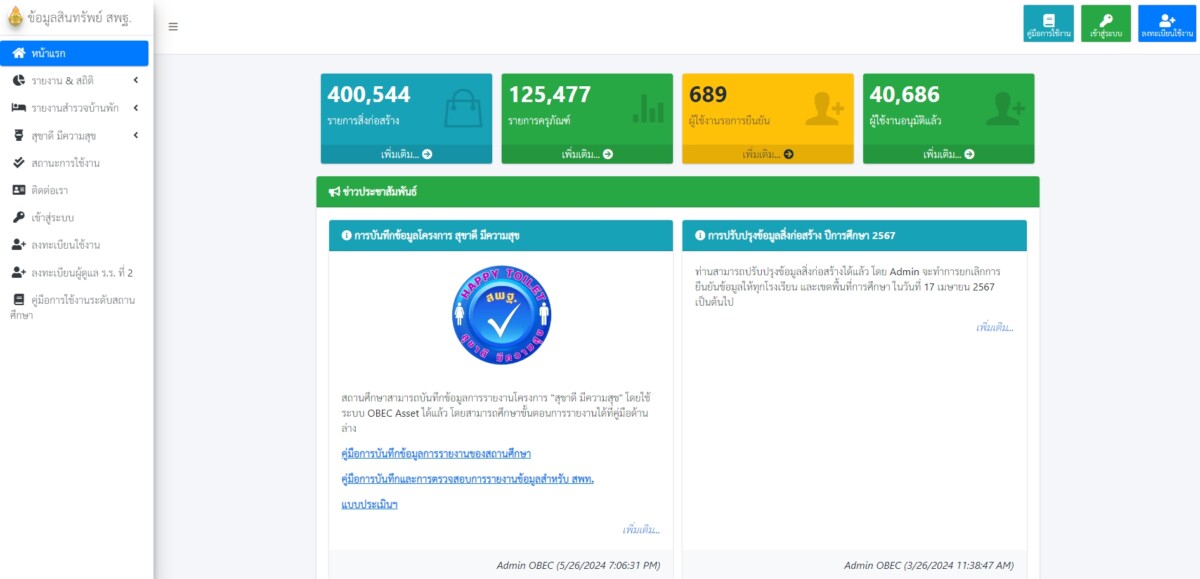The image size is (1200, 579).
Task: Click the book icon for คู่มือการใช้งานระดับสถานศึกษา
Action: [x=19, y=299]
